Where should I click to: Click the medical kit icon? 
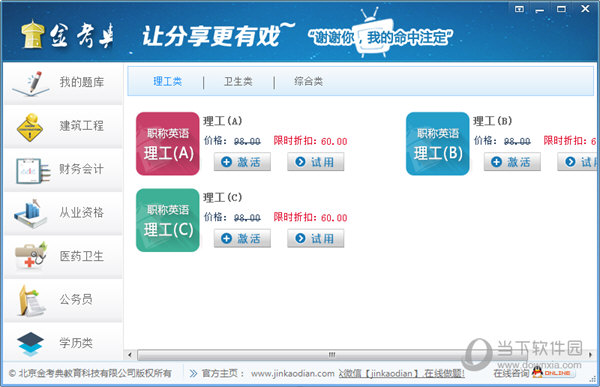31,256
